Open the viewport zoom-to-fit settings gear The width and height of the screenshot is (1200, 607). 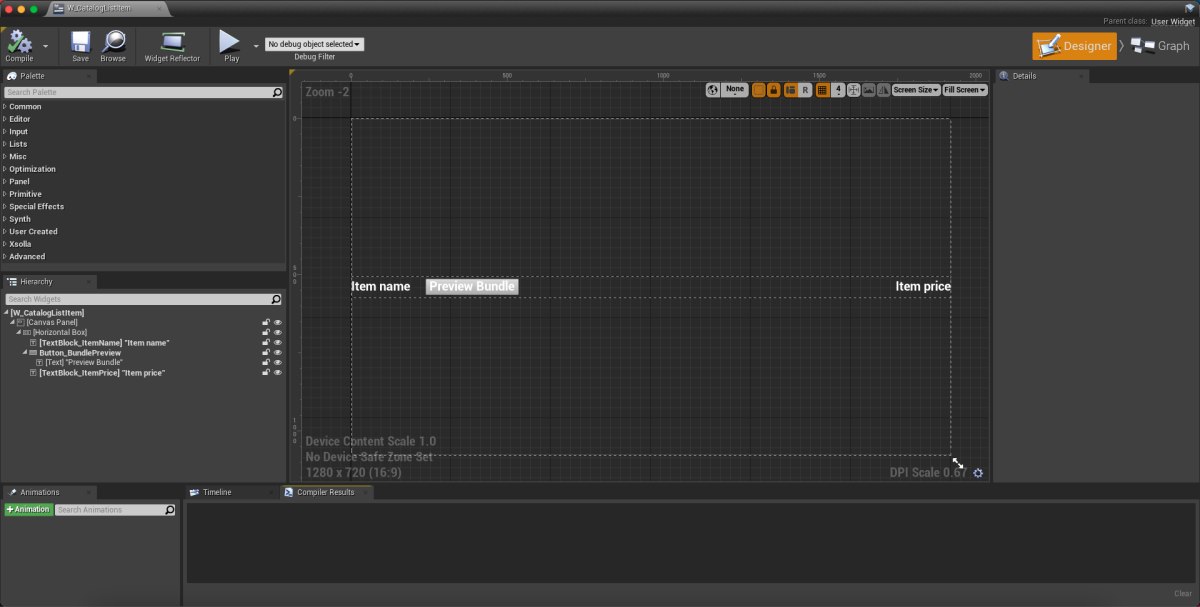(x=978, y=473)
